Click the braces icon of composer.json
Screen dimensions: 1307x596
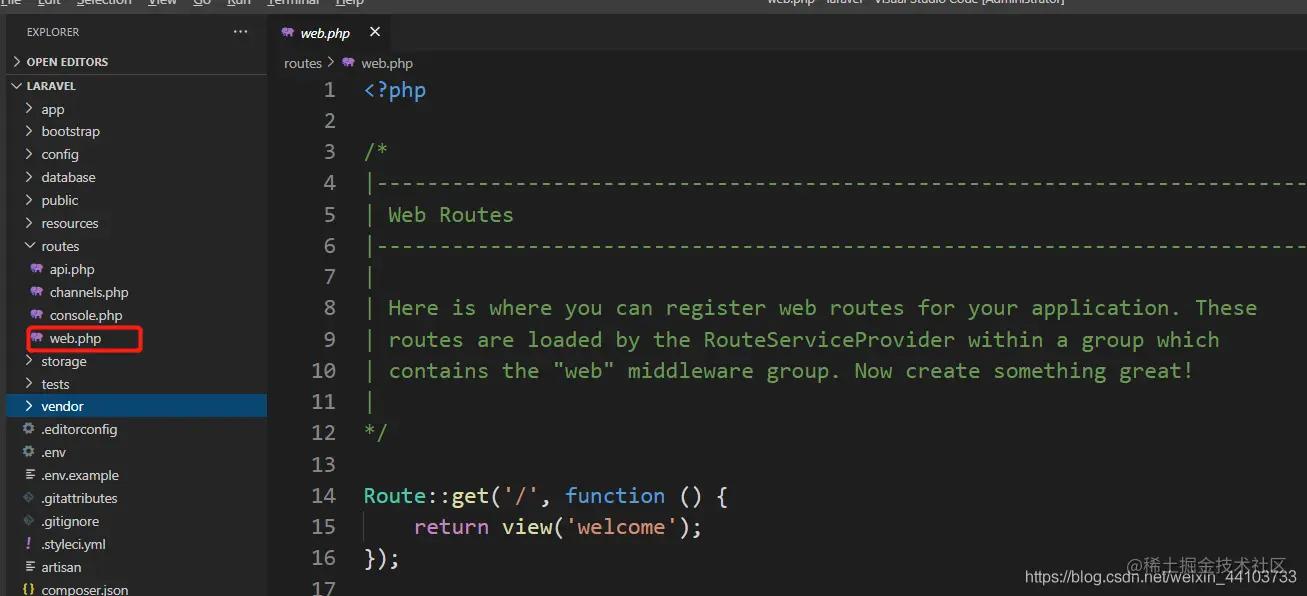(28, 590)
